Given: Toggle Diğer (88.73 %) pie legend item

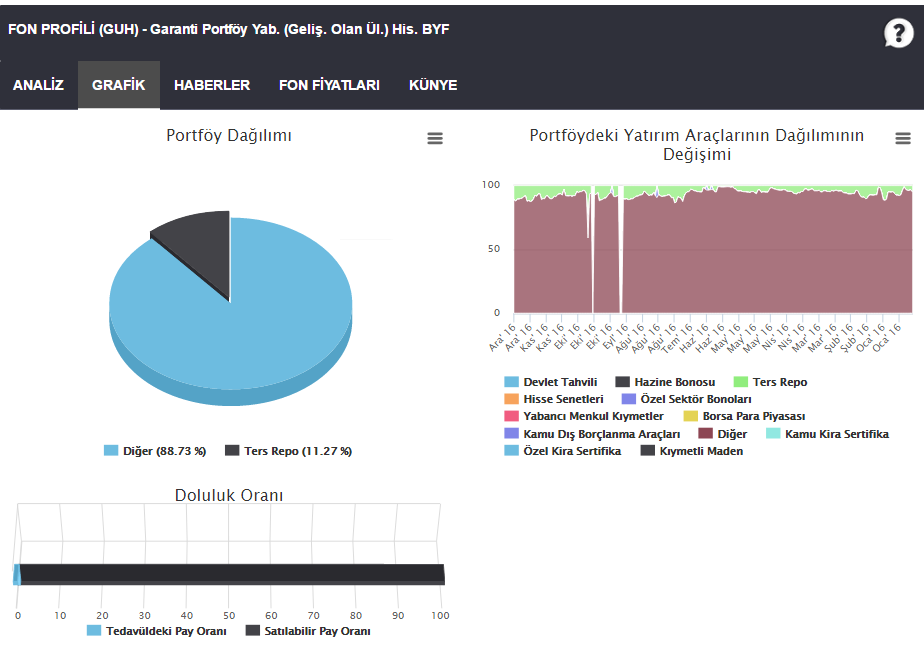Looking at the screenshot, I should (155, 451).
